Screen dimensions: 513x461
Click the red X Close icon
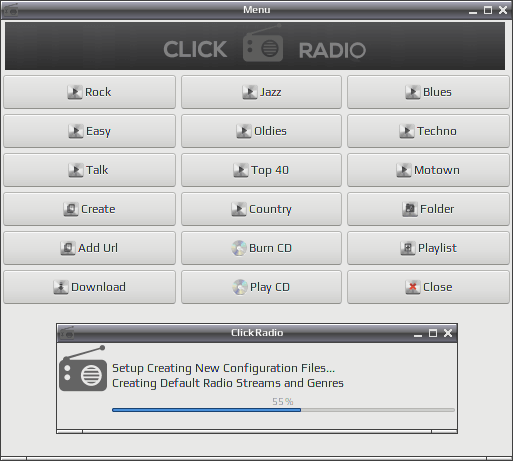tap(413, 287)
